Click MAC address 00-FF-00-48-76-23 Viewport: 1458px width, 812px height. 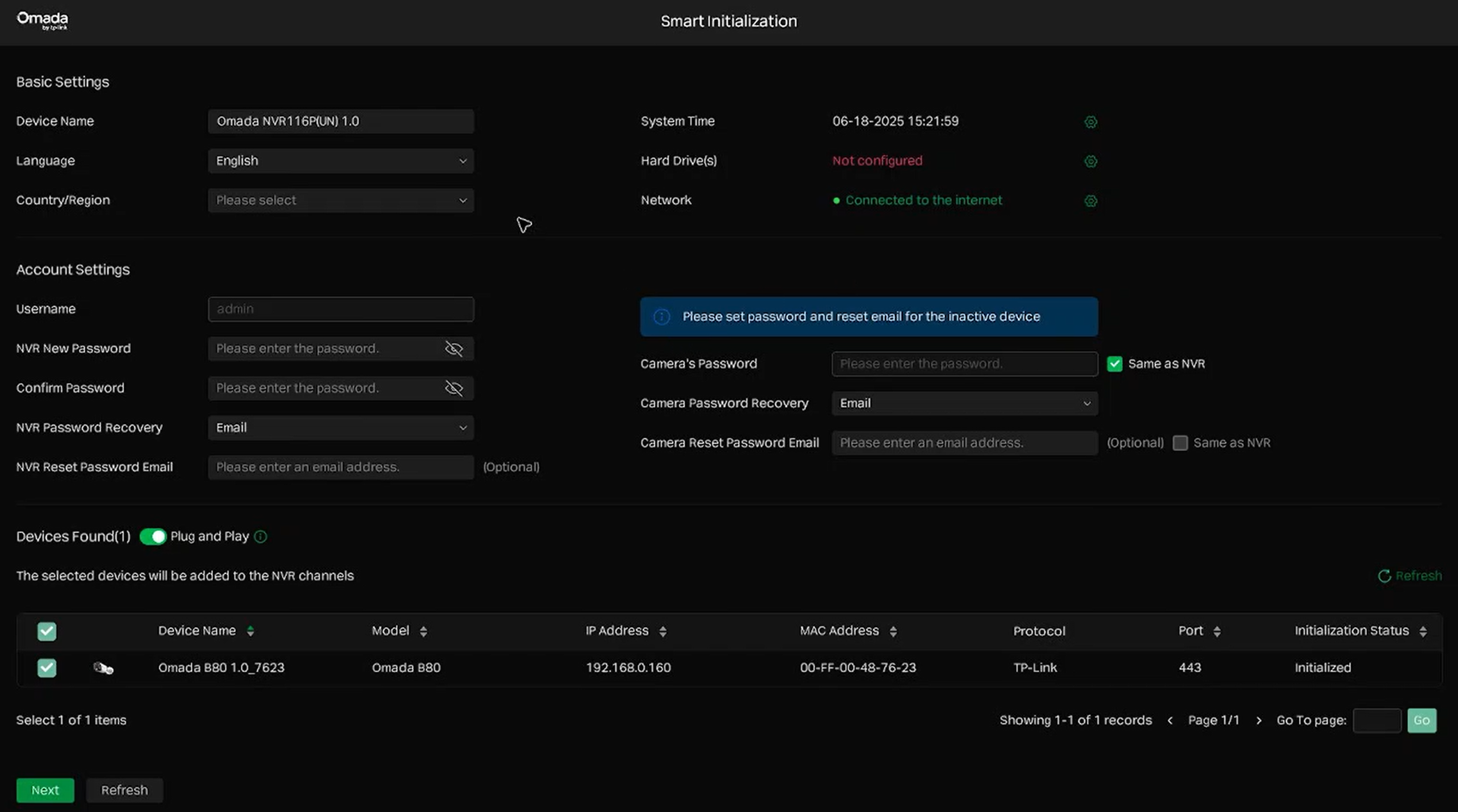point(858,668)
